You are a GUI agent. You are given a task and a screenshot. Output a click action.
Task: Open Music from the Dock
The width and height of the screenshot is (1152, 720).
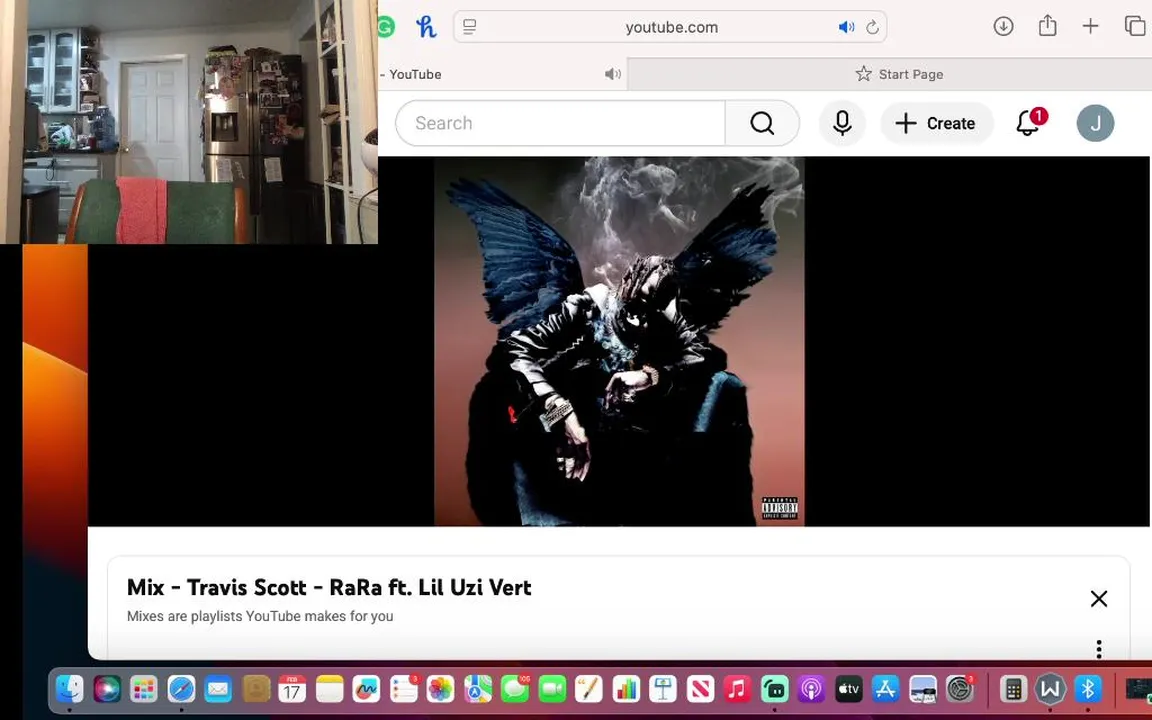coord(737,689)
